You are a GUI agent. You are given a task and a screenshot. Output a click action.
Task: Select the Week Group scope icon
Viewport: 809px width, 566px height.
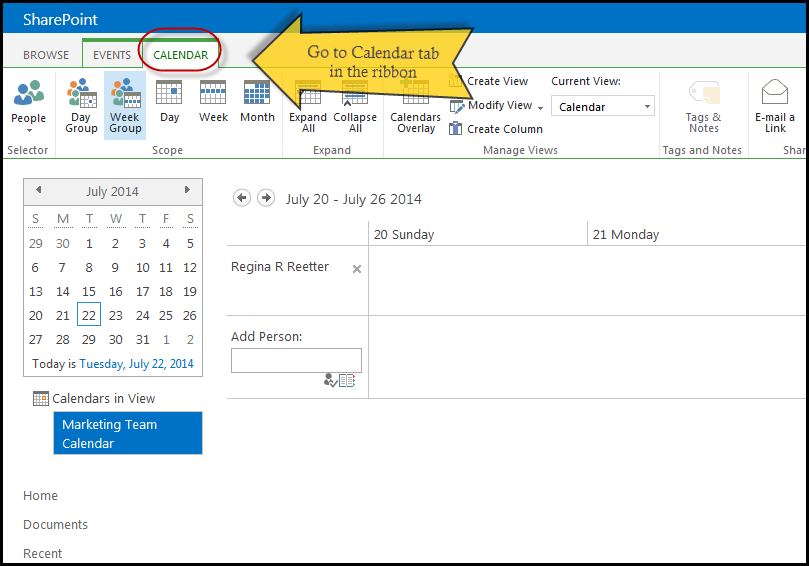click(125, 93)
